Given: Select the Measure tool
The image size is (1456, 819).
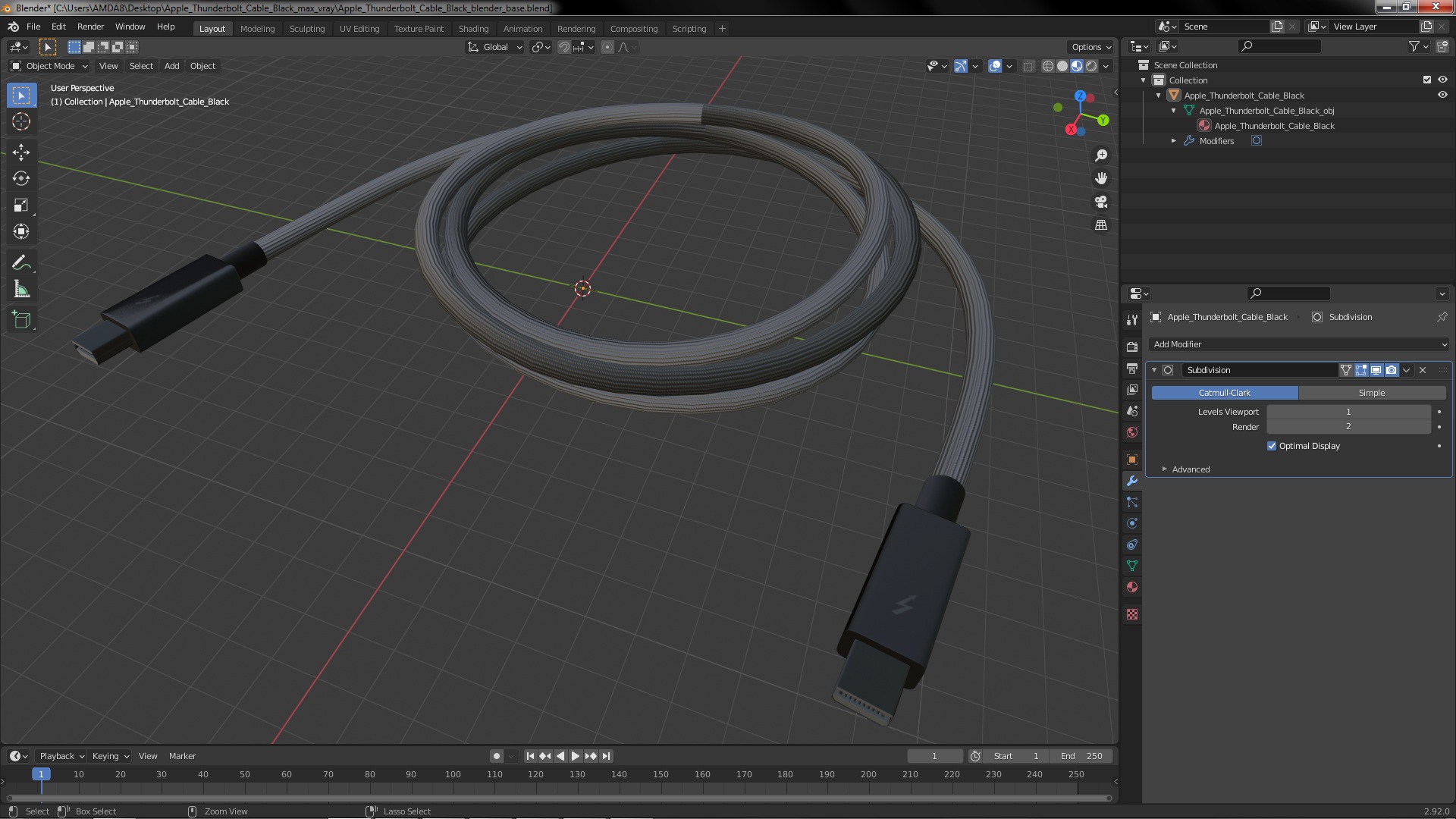Looking at the screenshot, I should pyautogui.click(x=21, y=290).
